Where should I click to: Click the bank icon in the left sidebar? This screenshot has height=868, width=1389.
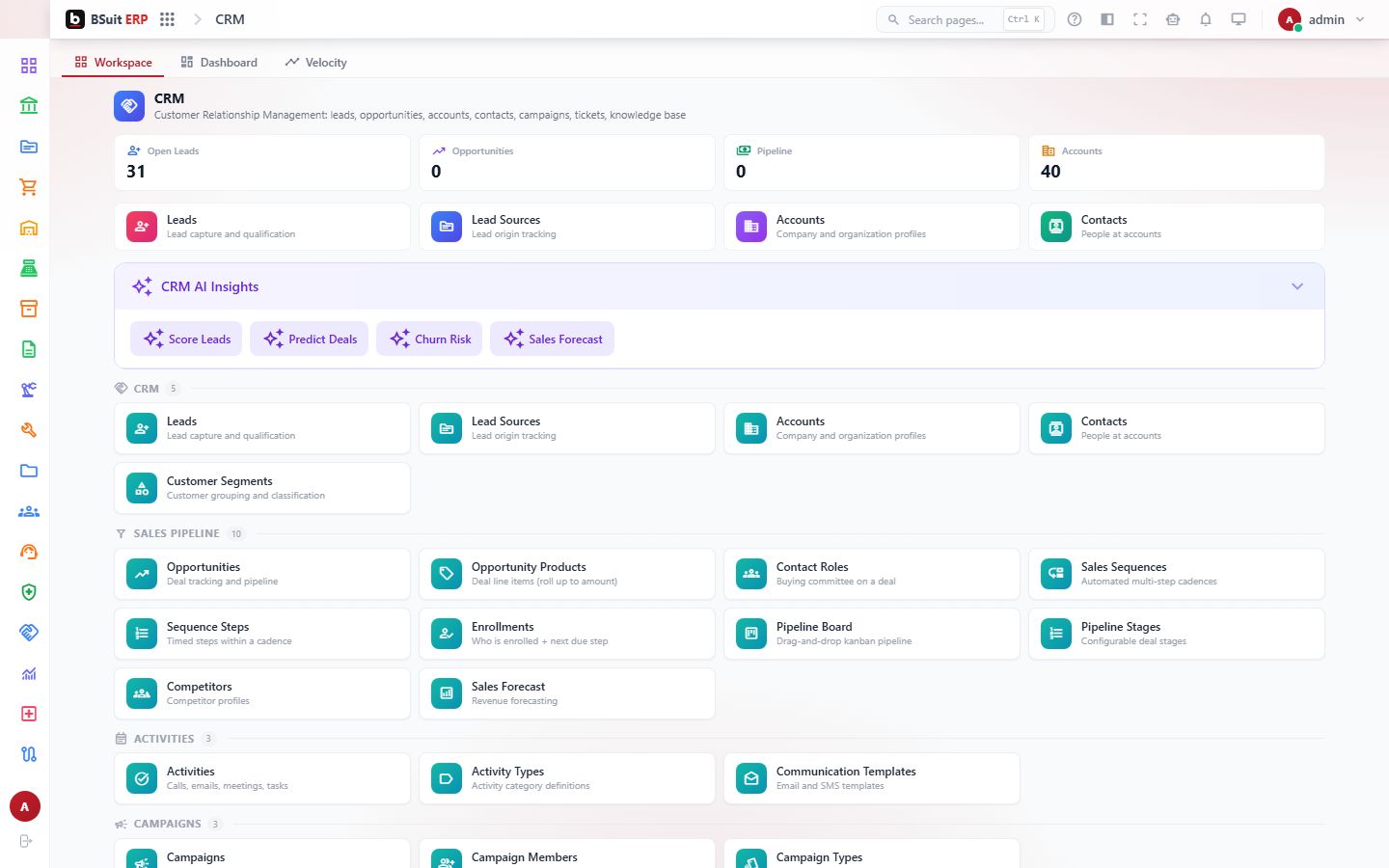point(29,106)
